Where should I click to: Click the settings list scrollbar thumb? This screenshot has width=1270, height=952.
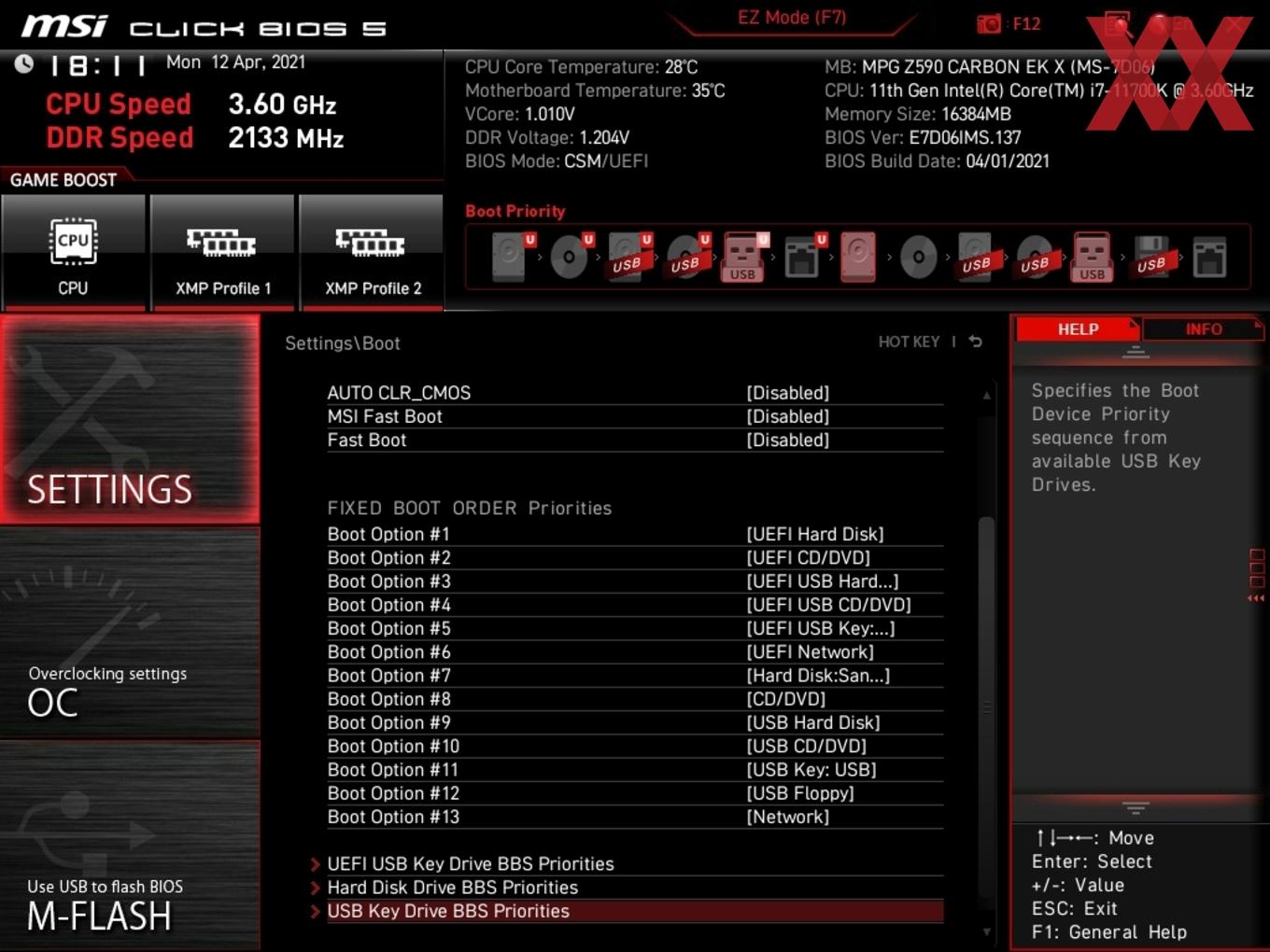pyautogui.click(x=987, y=709)
